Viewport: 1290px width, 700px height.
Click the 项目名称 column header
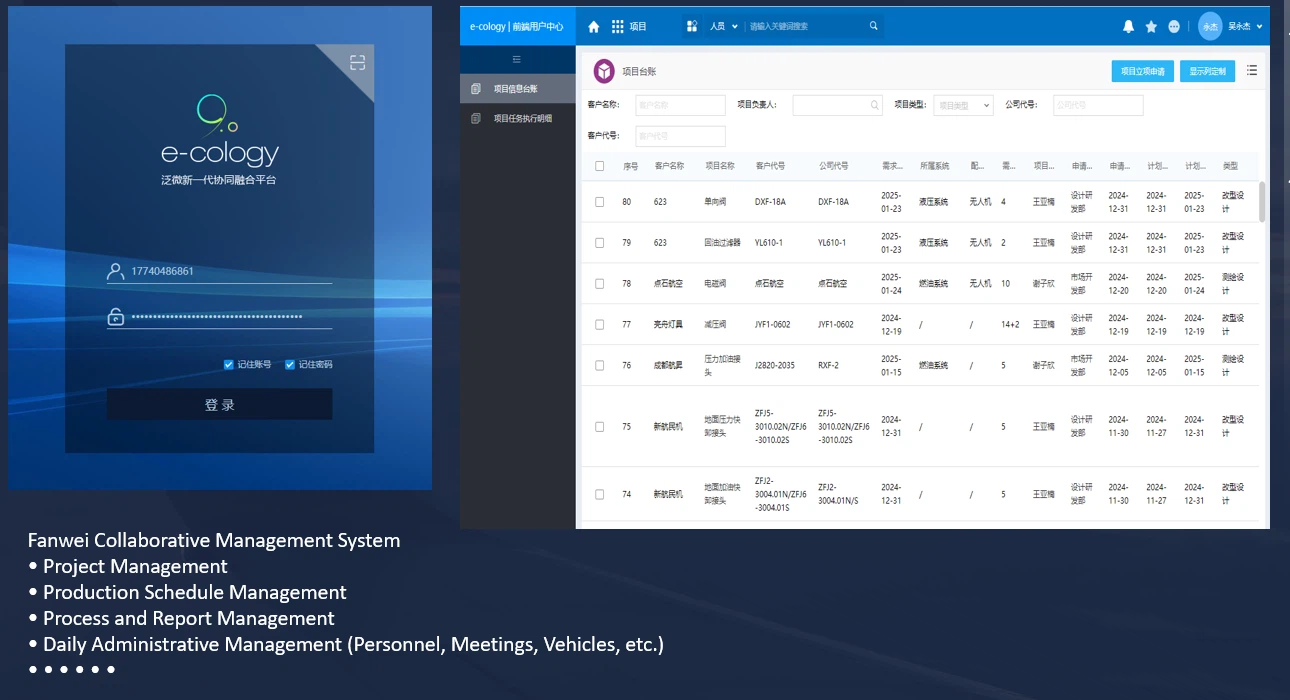pyautogui.click(x=720, y=166)
